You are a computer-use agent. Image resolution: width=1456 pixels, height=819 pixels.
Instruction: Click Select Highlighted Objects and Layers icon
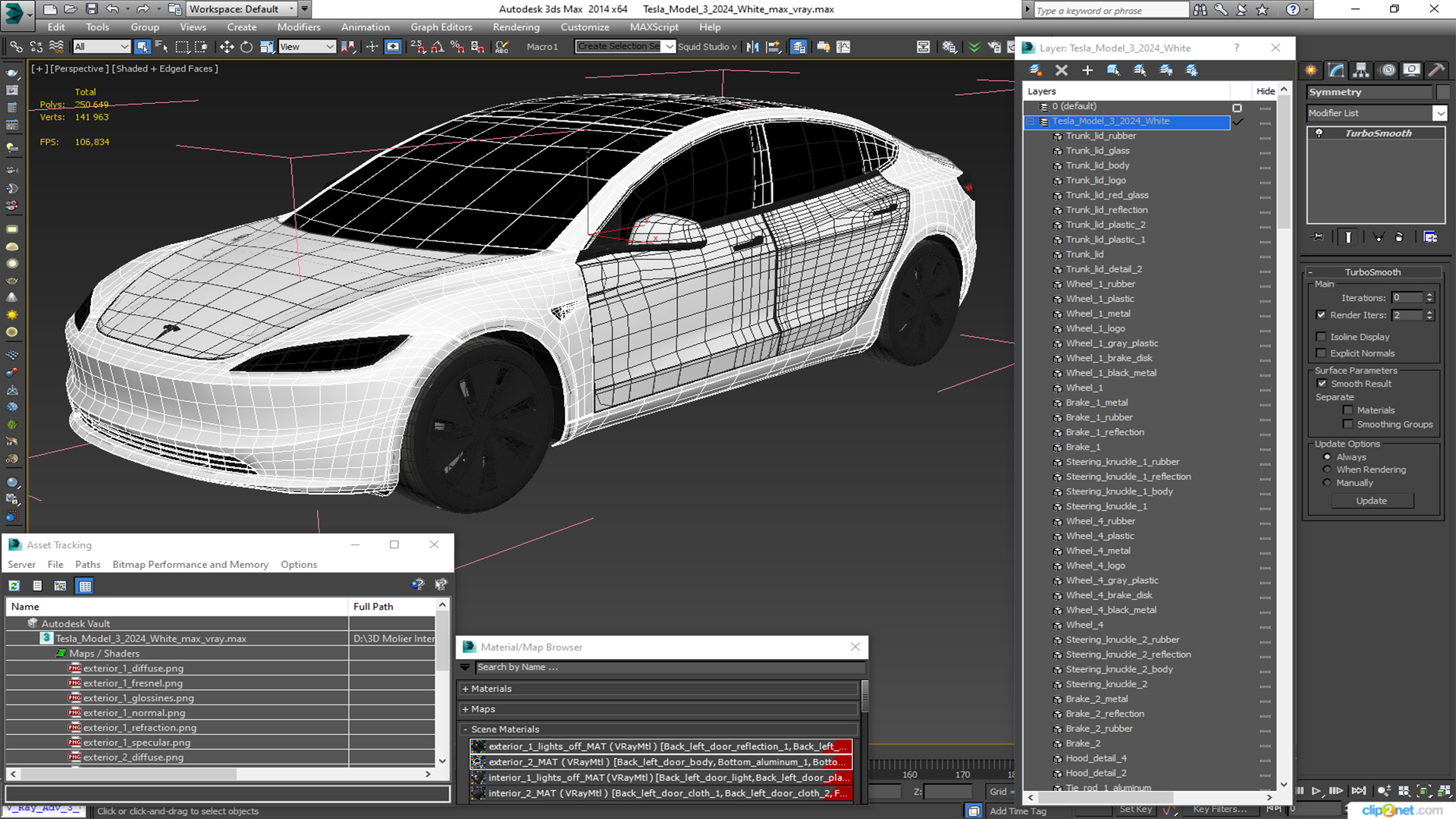pyautogui.click(x=1113, y=70)
